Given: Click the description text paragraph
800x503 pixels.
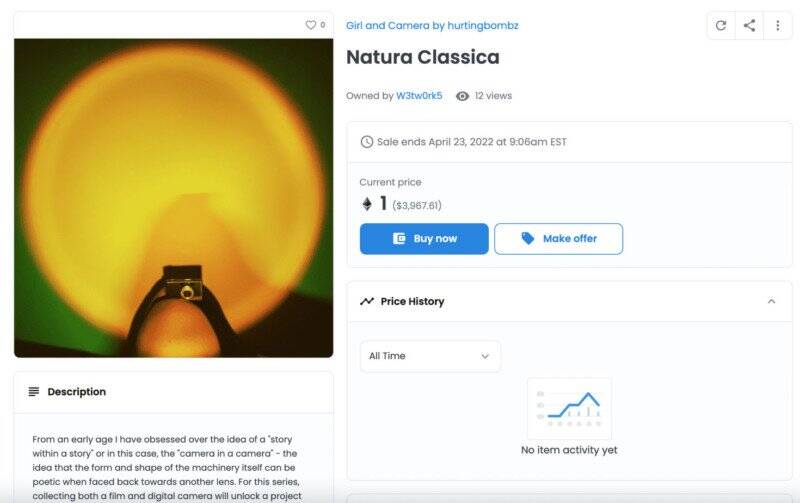Looking at the screenshot, I should point(166,467).
